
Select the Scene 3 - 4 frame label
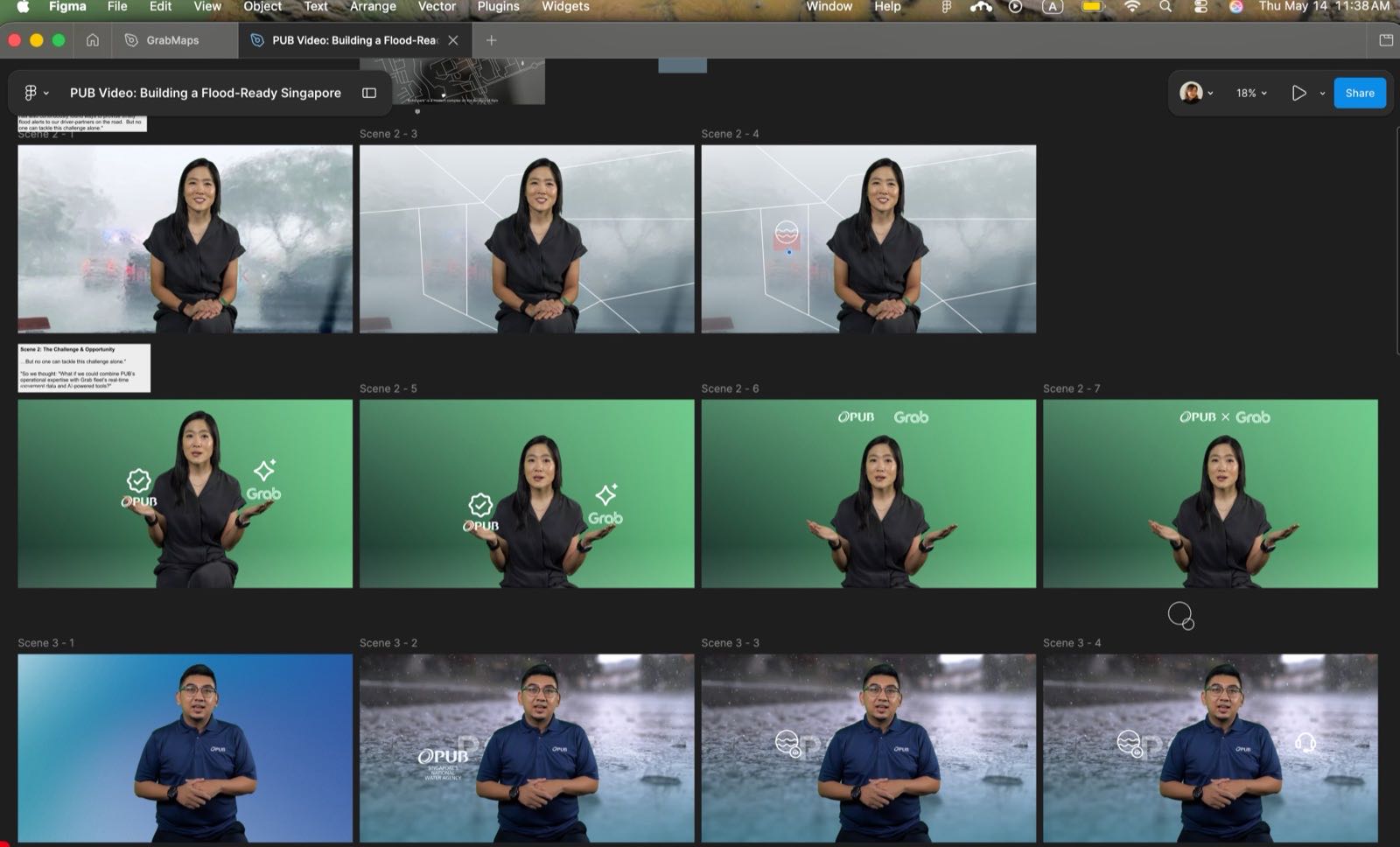(x=1072, y=643)
